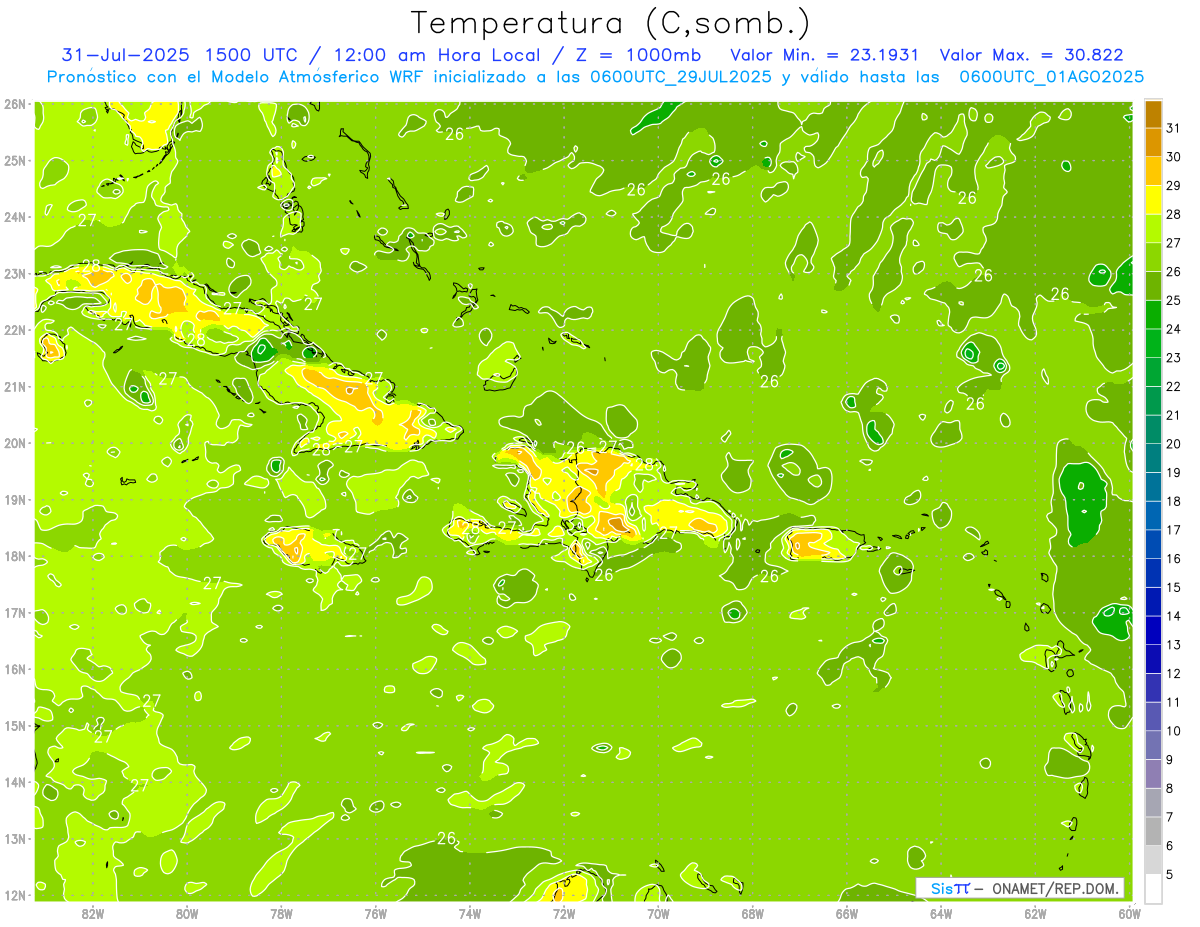Screen dimensions: 1200x927
Task: Click the 62W longitude axis label
Action: coord(1035,913)
